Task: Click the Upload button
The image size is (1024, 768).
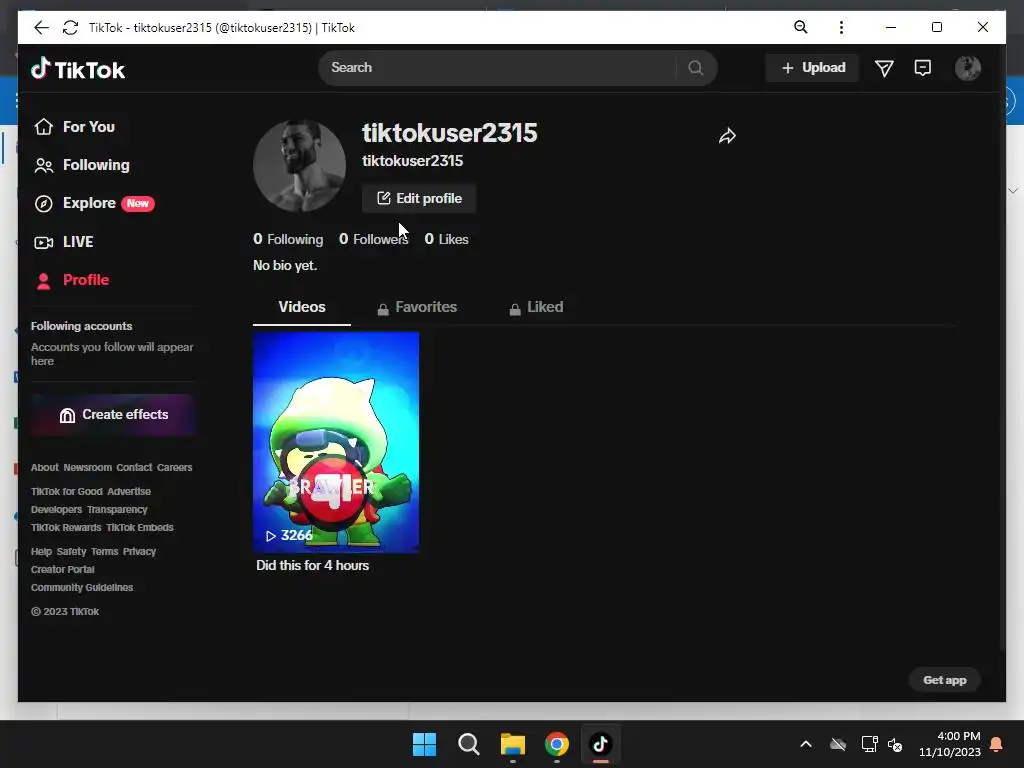Action: click(x=812, y=67)
